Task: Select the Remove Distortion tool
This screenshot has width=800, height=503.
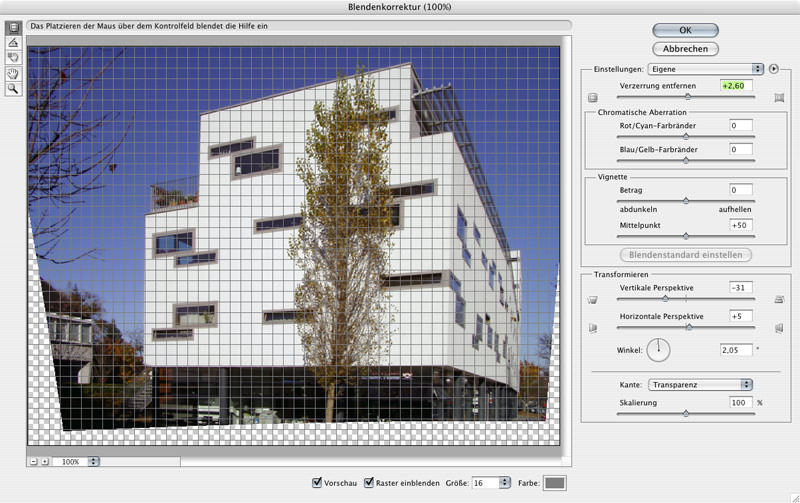Action: 13,28
